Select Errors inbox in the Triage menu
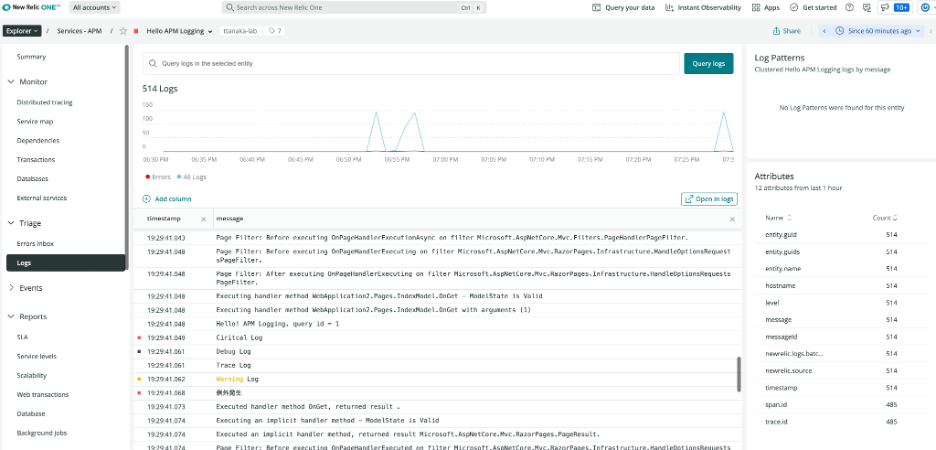This screenshot has width=936, height=450. [x=36, y=243]
